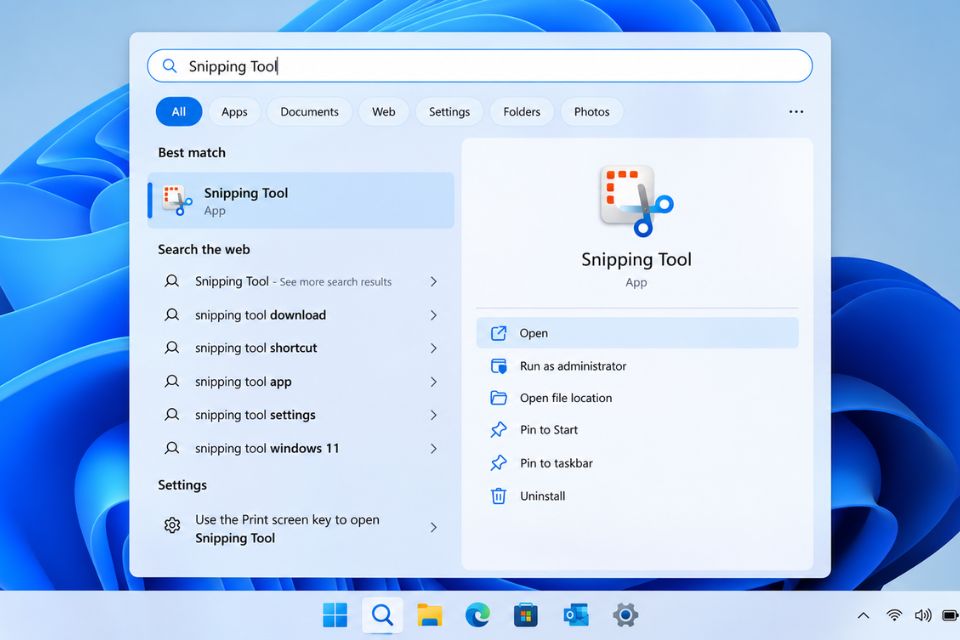The width and height of the screenshot is (960, 640).
Task: Click the large Snipping Tool app icon
Action: click(636, 201)
